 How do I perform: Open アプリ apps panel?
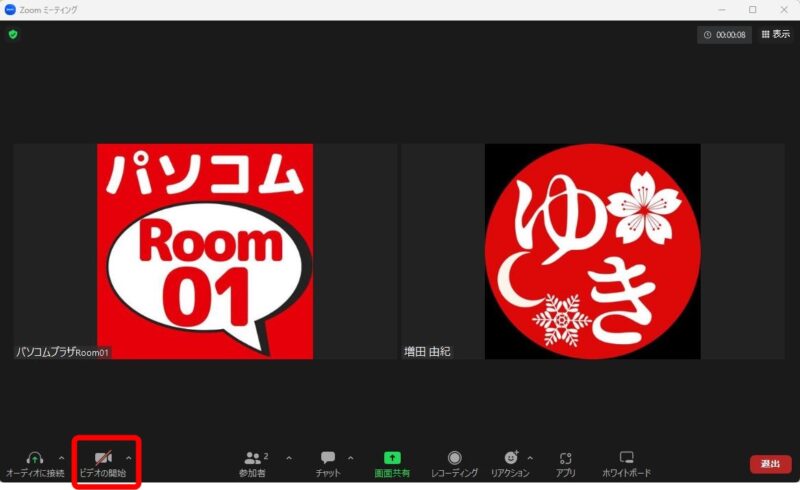click(565, 464)
